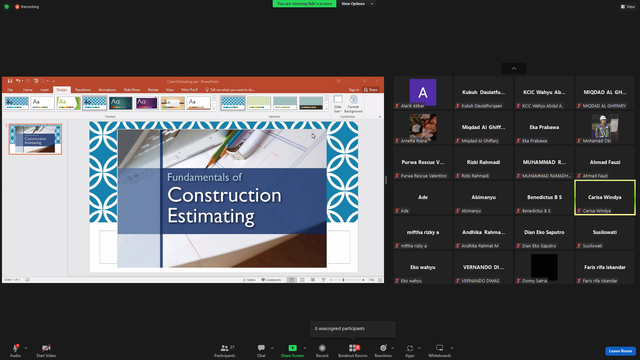Open the Participants panel
This screenshot has width=640, height=360.
coord(225,350)
